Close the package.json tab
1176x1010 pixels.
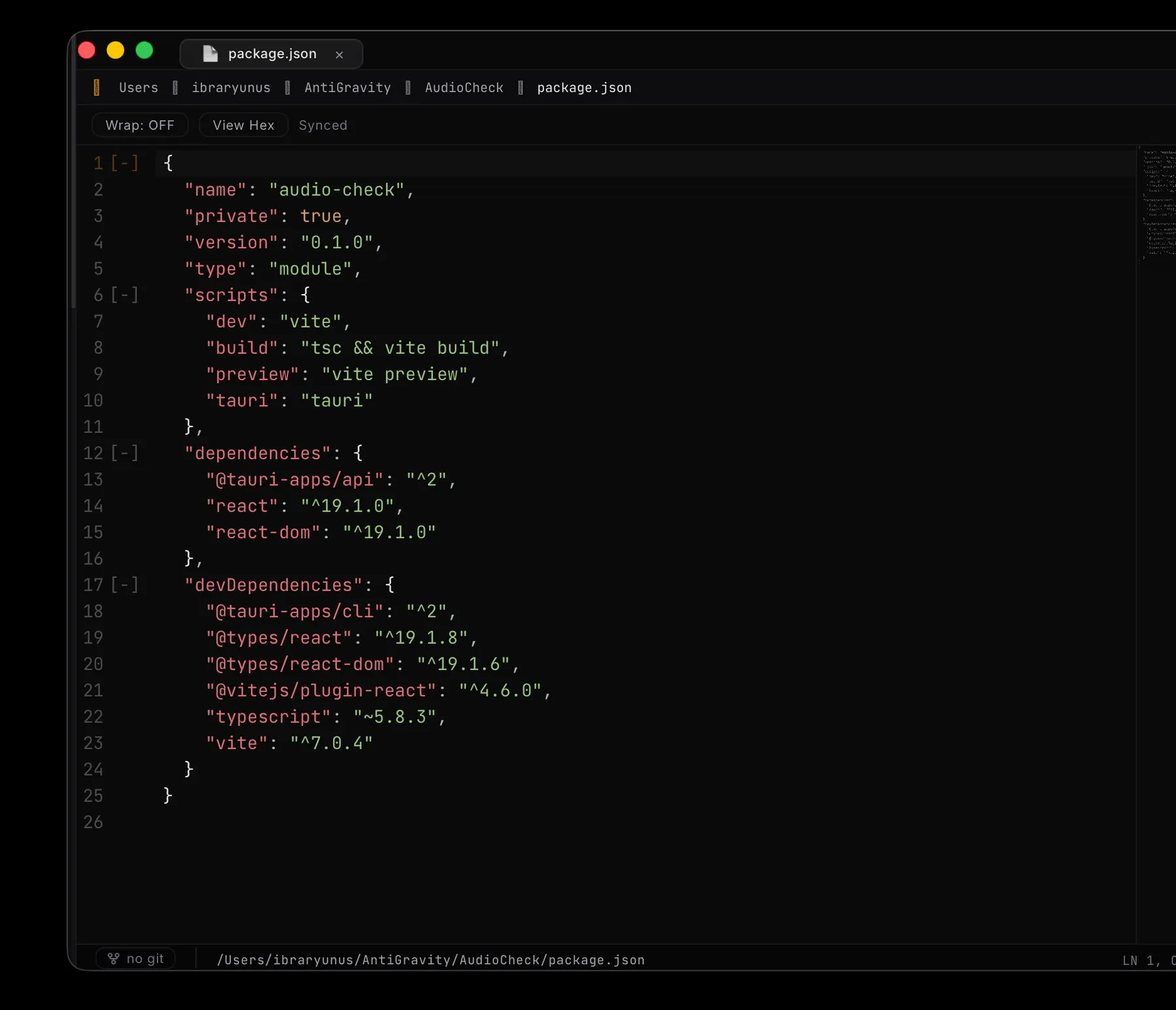[339, 55]
